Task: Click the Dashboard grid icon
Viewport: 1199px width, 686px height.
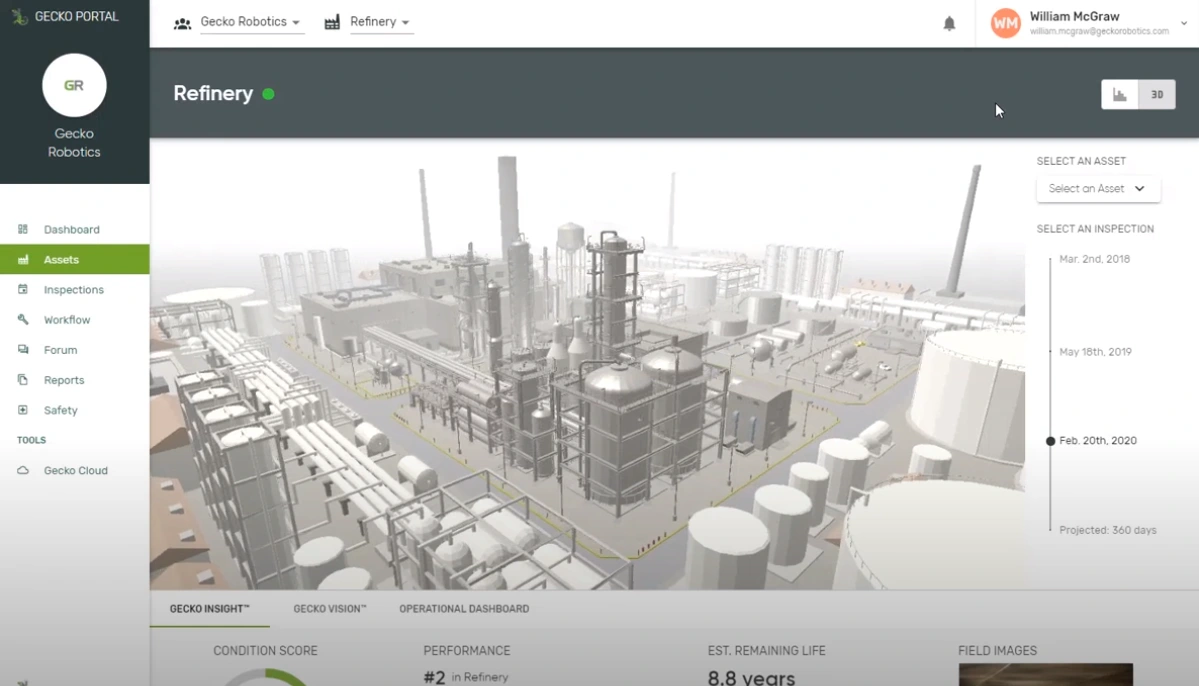Action: (23, 229)
